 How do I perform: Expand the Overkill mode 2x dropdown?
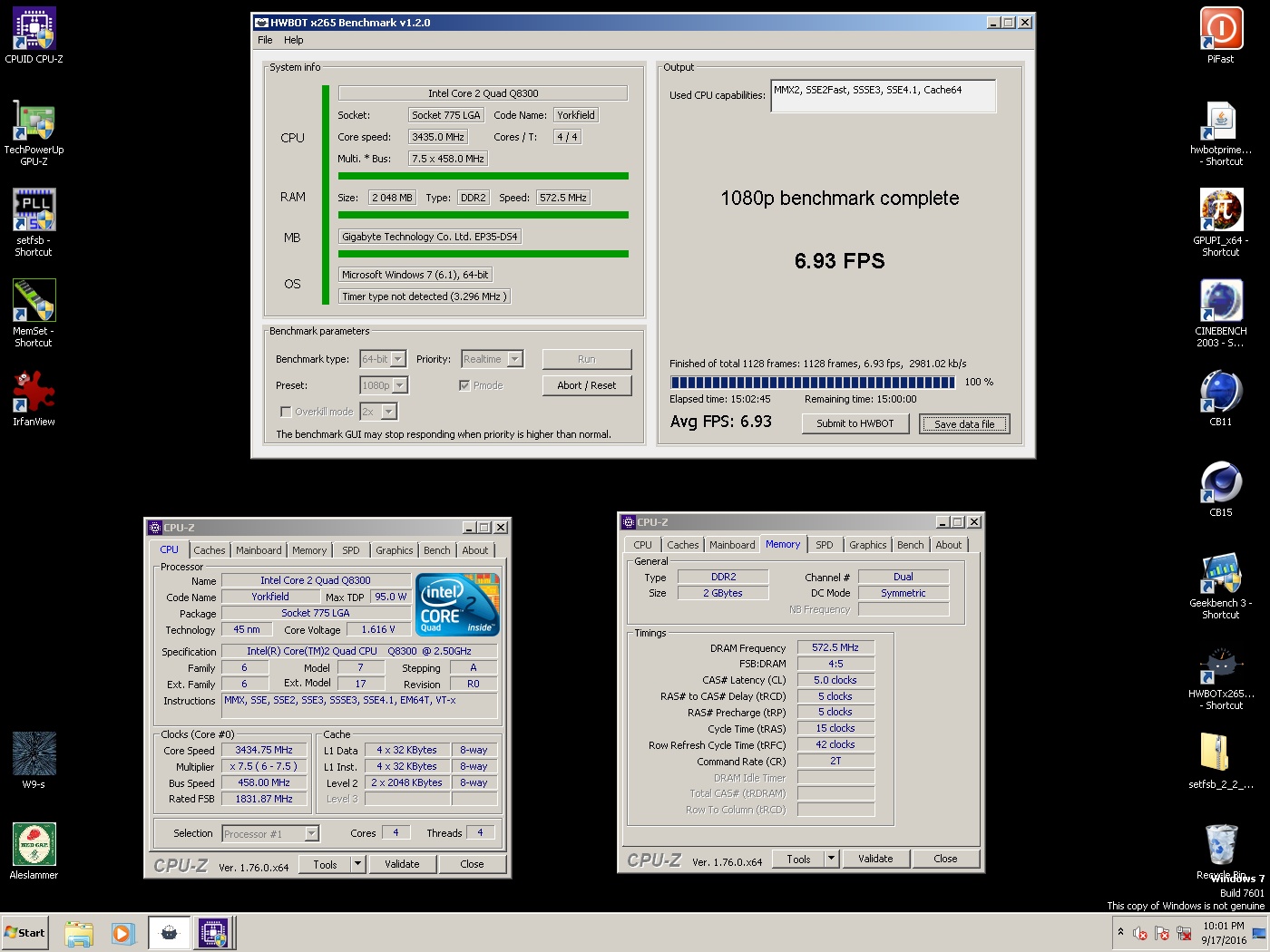[389, 412]
